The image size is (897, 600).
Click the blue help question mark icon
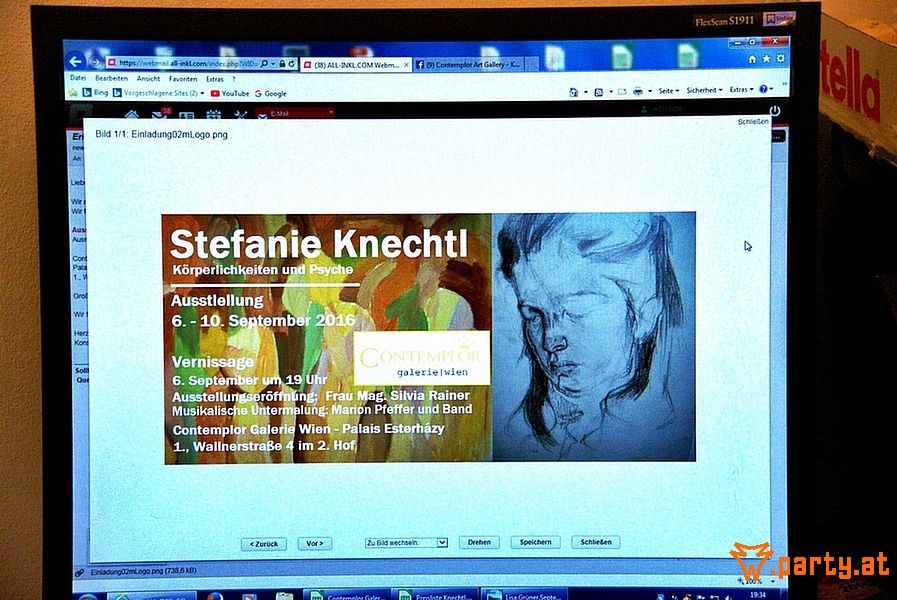click(x=763, y=89)
